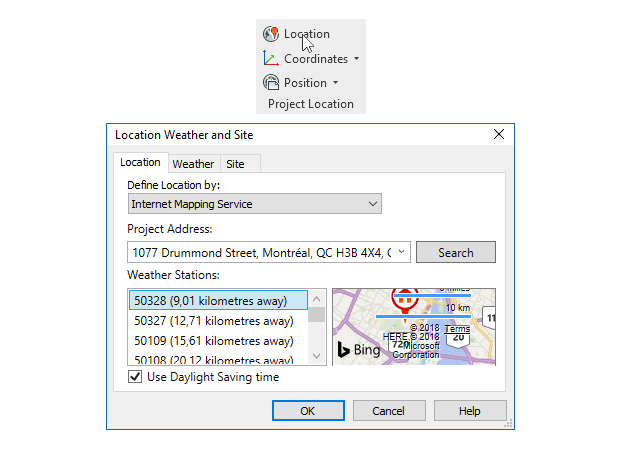Select weather station 50327 (12,71 kilometres away)
This screenshot has height=449, width=618.
click(x=218, y=321)
